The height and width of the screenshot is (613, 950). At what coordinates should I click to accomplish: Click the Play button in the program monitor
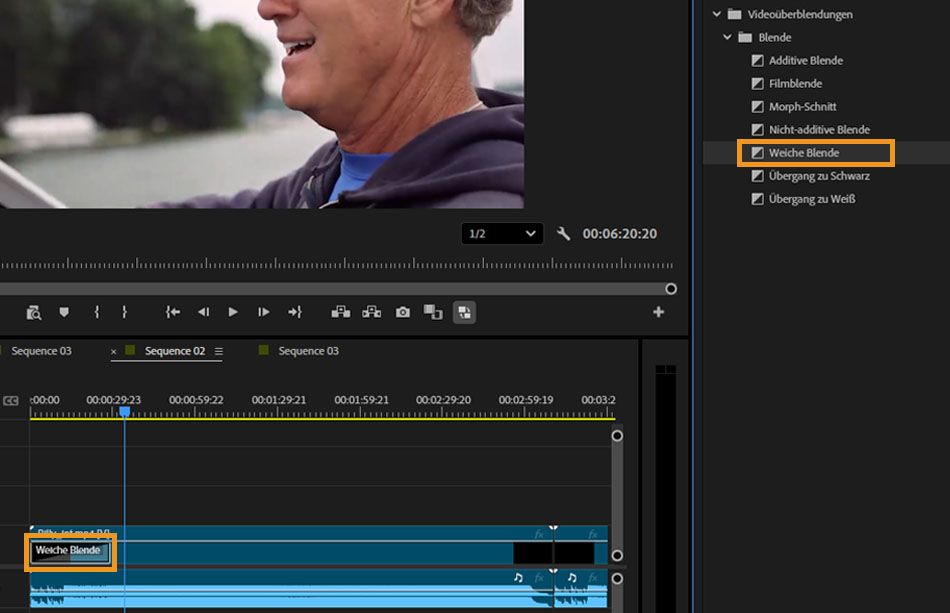pyautogui.click(x=233, y=312)
